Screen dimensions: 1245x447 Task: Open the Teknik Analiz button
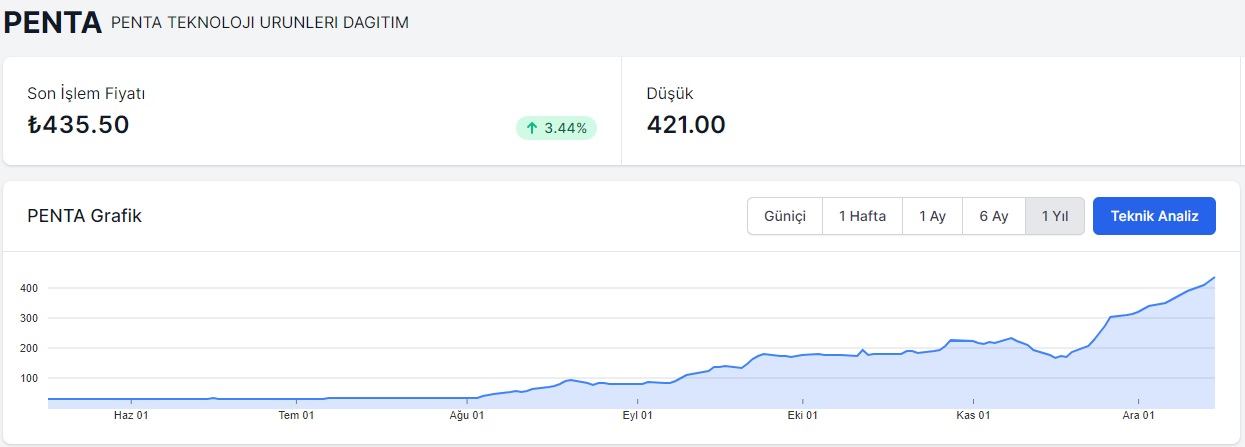[1154, 216]
